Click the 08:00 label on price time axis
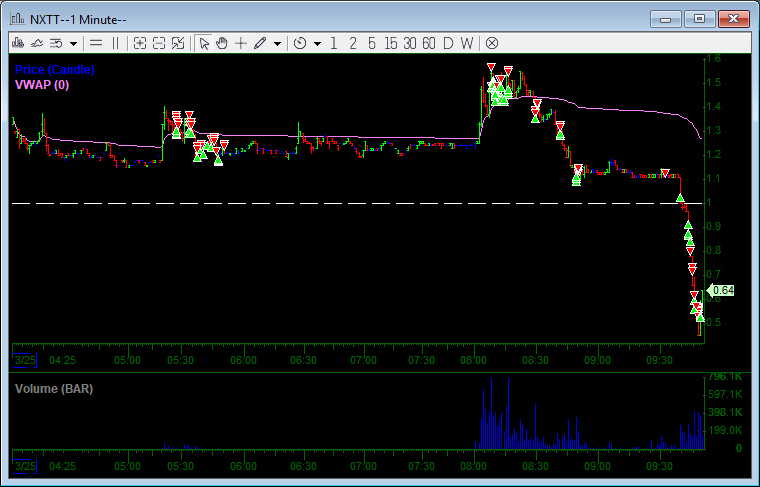 [474, 361]
